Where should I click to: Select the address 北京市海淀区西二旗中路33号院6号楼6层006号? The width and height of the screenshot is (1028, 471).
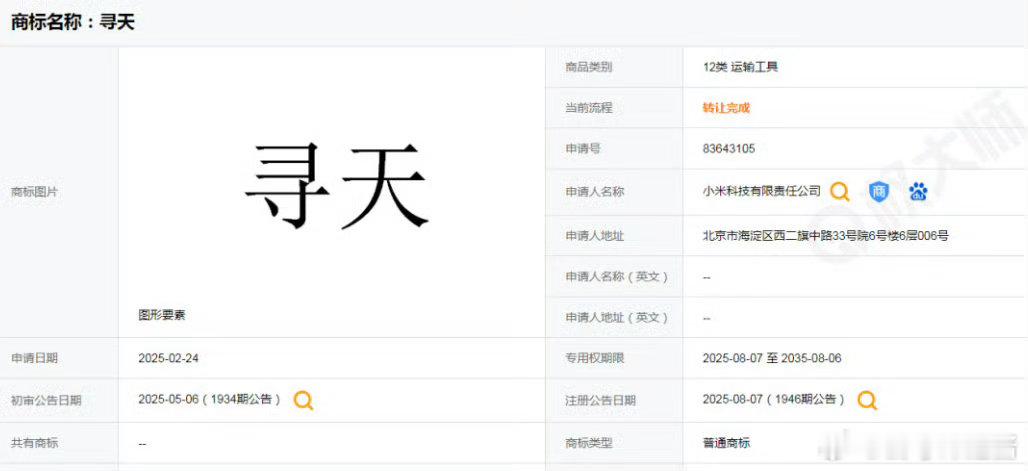(x=825, y=236)
